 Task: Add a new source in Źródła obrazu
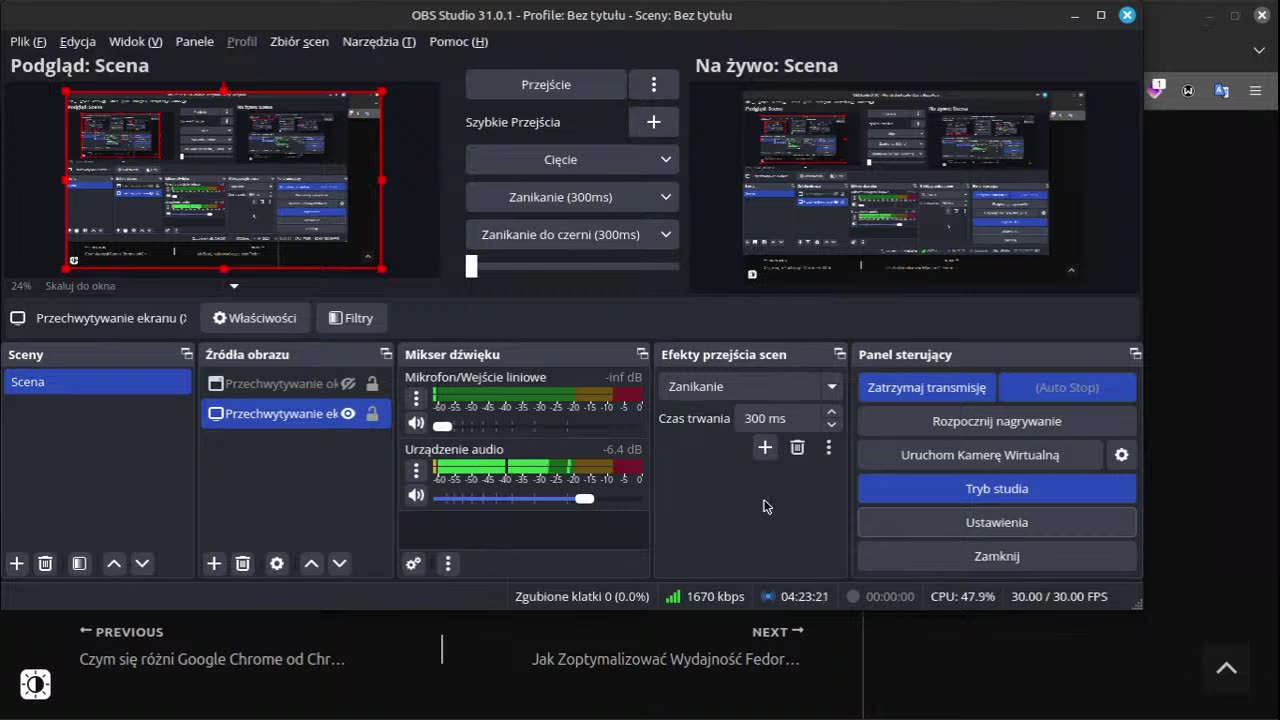coord(214,564)
